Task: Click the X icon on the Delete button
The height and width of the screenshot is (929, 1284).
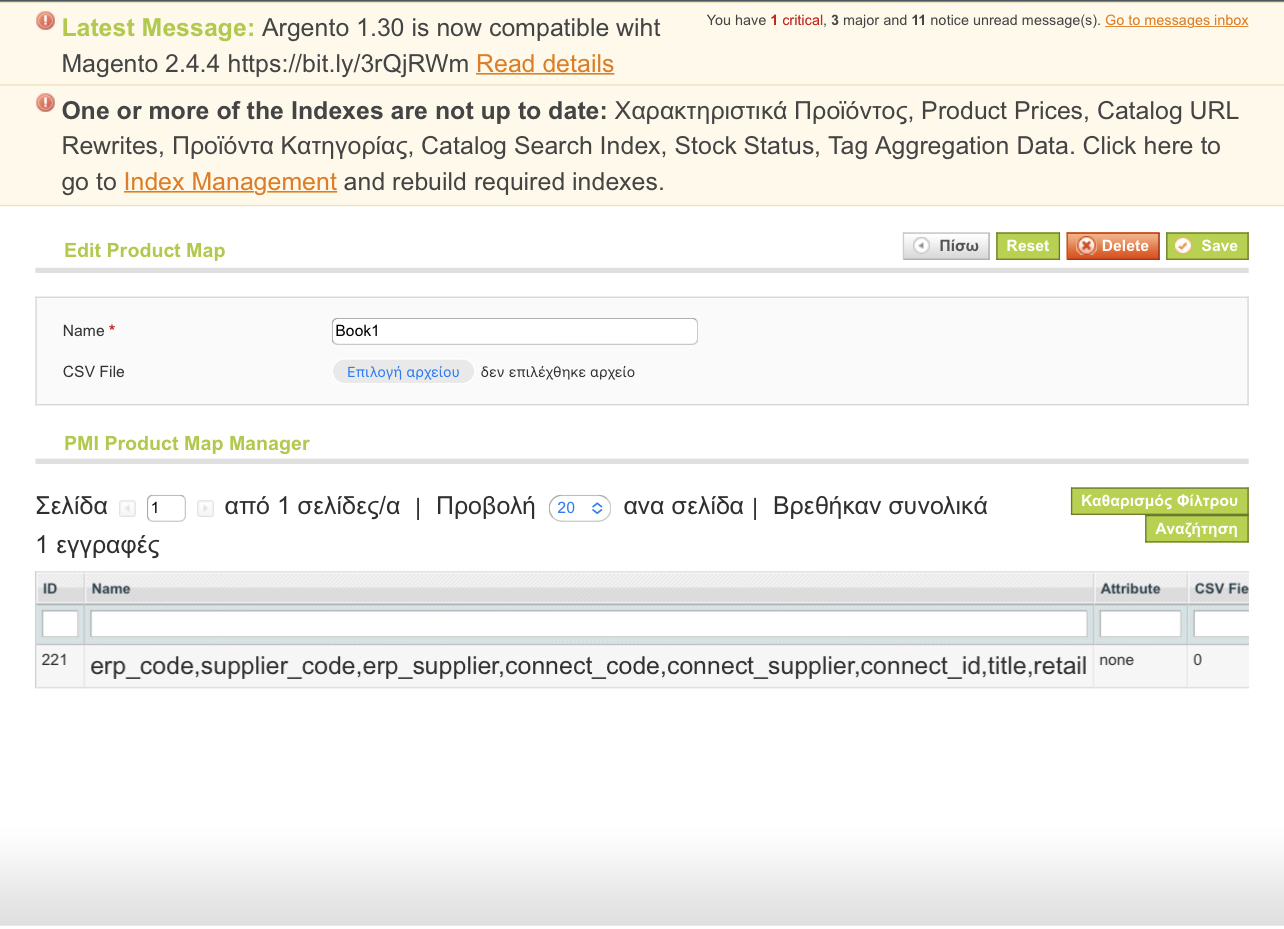Action: (x=1088, y=246)
